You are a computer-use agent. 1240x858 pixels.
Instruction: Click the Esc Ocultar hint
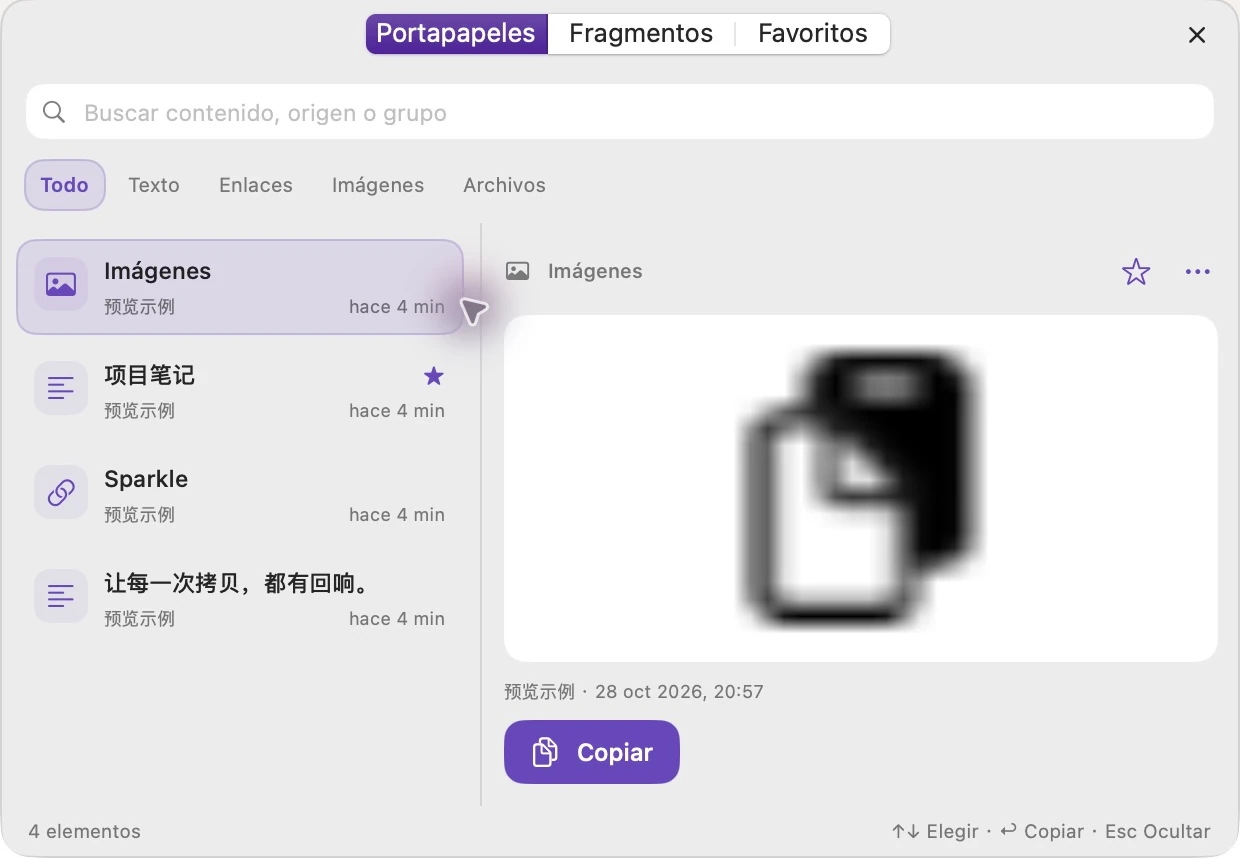point(1158,831)
